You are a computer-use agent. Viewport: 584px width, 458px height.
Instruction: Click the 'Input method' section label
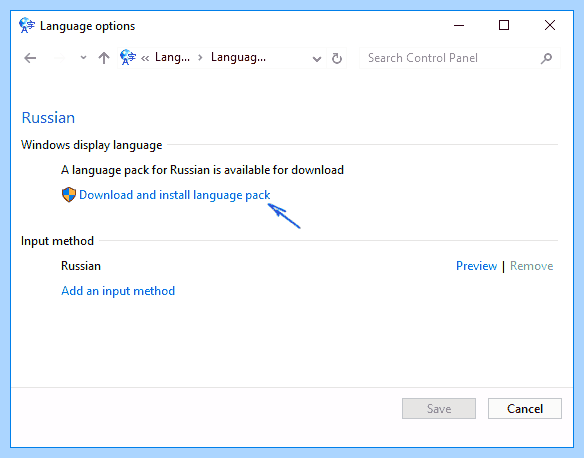click(x=57, y=241)
